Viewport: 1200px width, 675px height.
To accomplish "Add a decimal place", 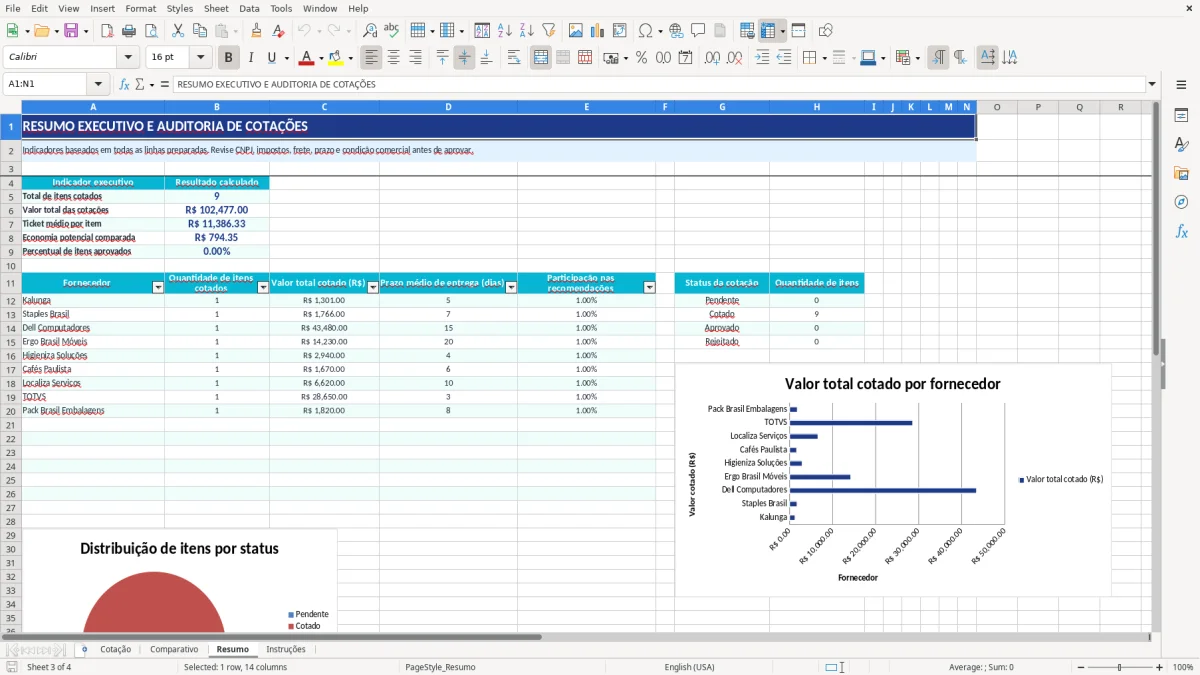I will (713, 58).
